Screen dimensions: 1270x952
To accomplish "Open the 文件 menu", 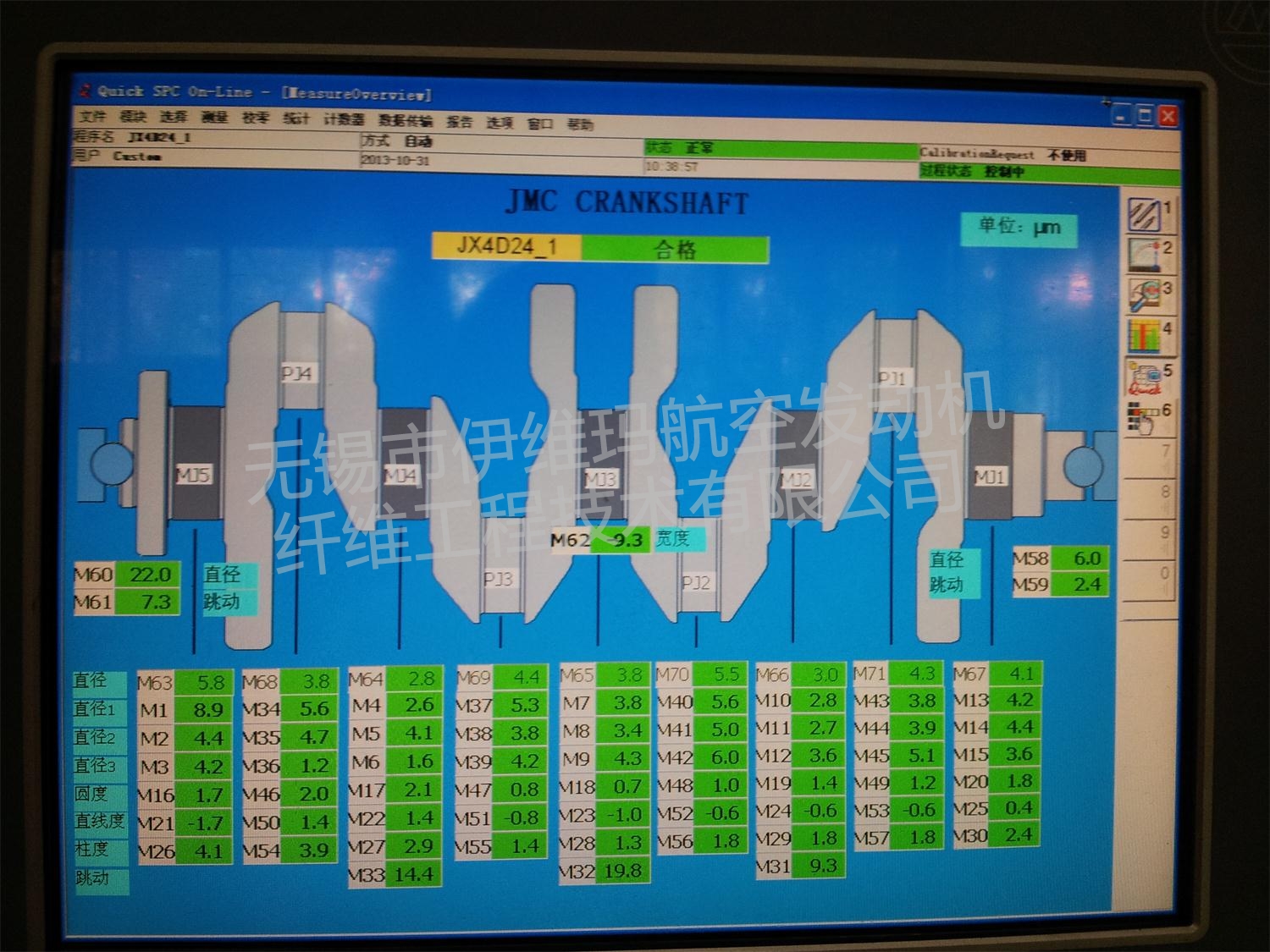I will click(x=91, y=117).
